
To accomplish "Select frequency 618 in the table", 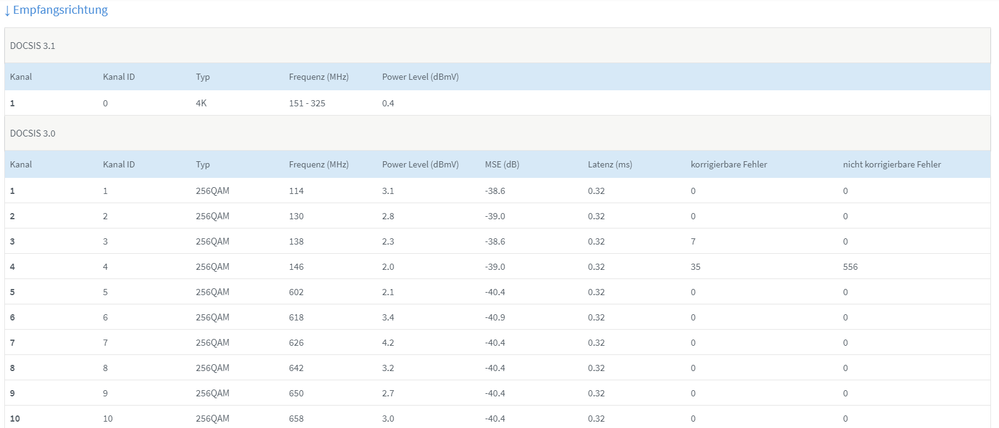I will (x=296, y=317).
